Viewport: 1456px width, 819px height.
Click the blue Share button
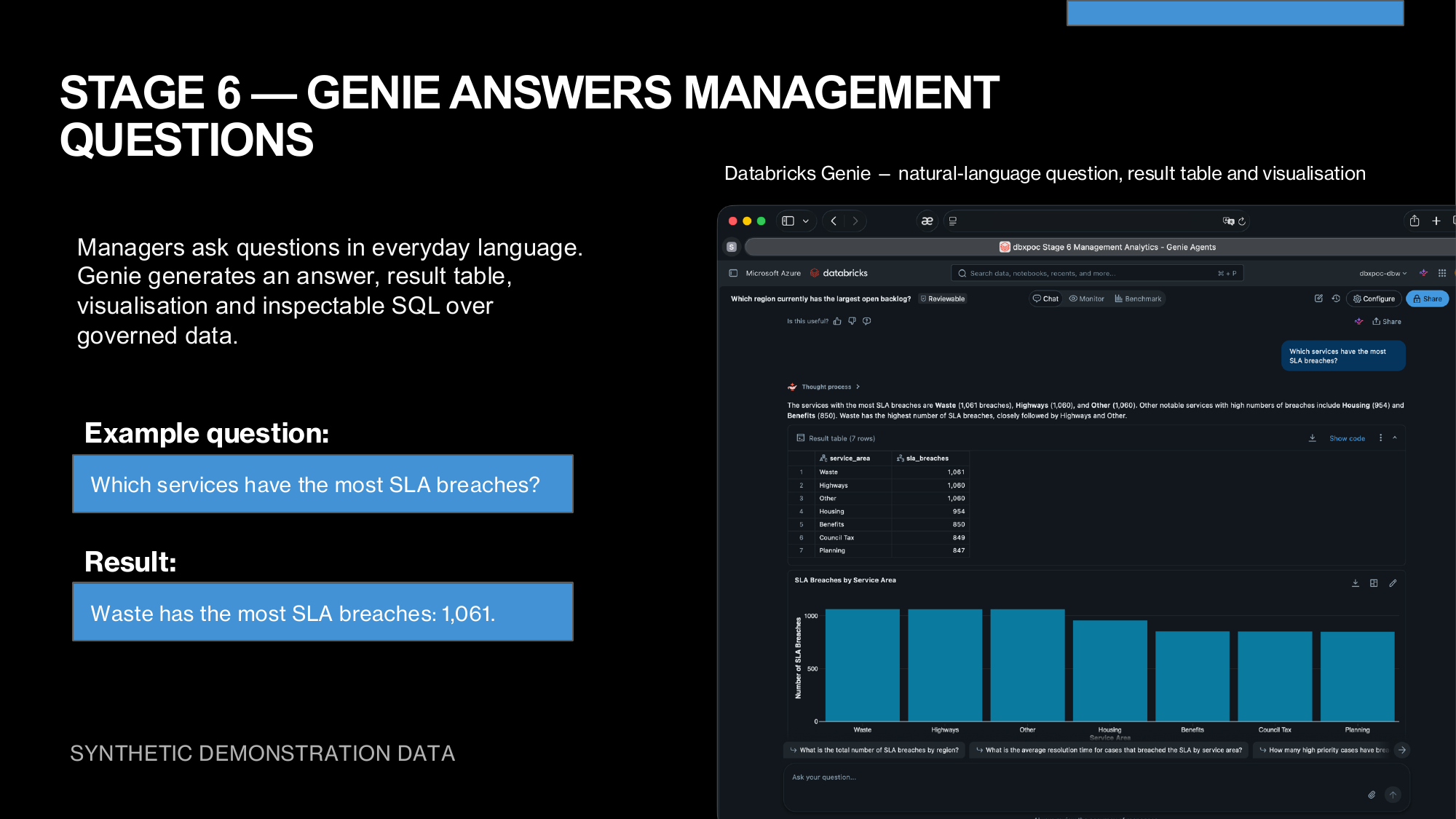(1428, 298)
